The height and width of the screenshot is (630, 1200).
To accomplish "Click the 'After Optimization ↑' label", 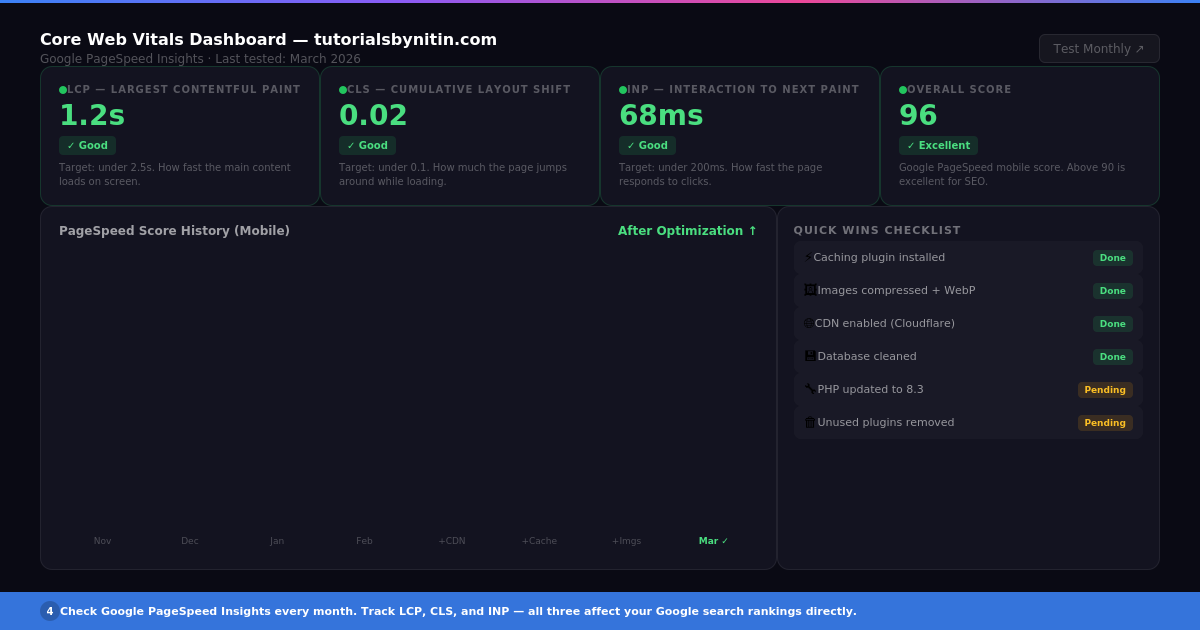I will (x=687, y=231).
